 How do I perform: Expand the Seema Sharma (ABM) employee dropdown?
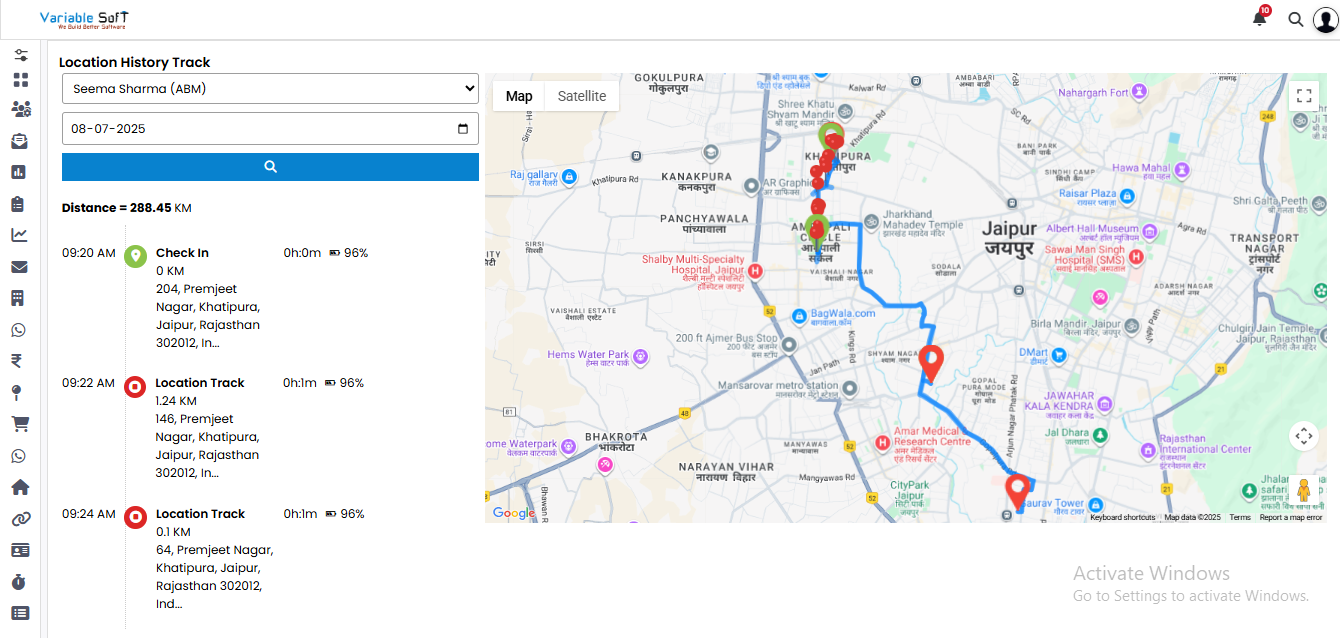270,88
